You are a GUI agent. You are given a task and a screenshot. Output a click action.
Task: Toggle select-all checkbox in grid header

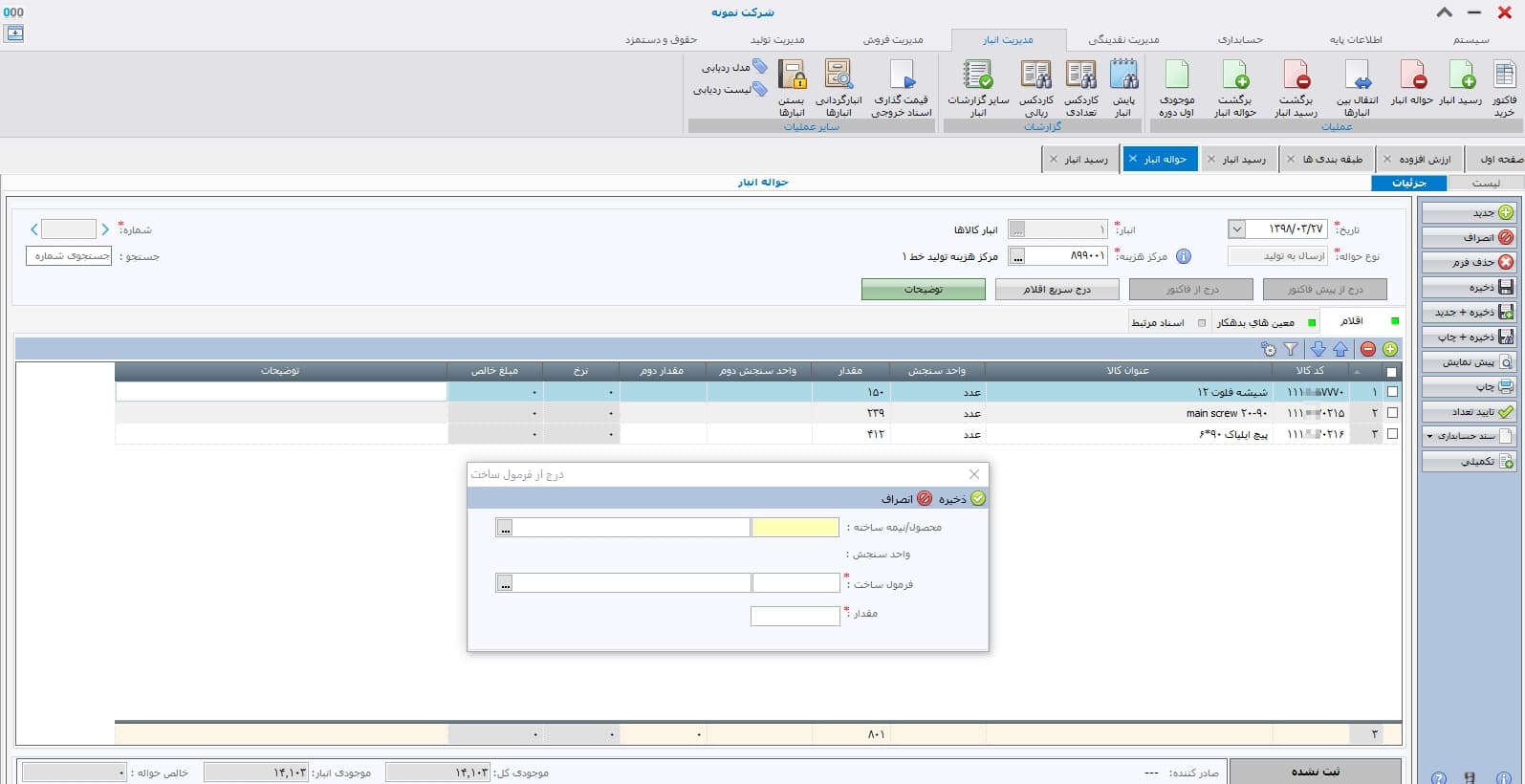click(1391, 372)
